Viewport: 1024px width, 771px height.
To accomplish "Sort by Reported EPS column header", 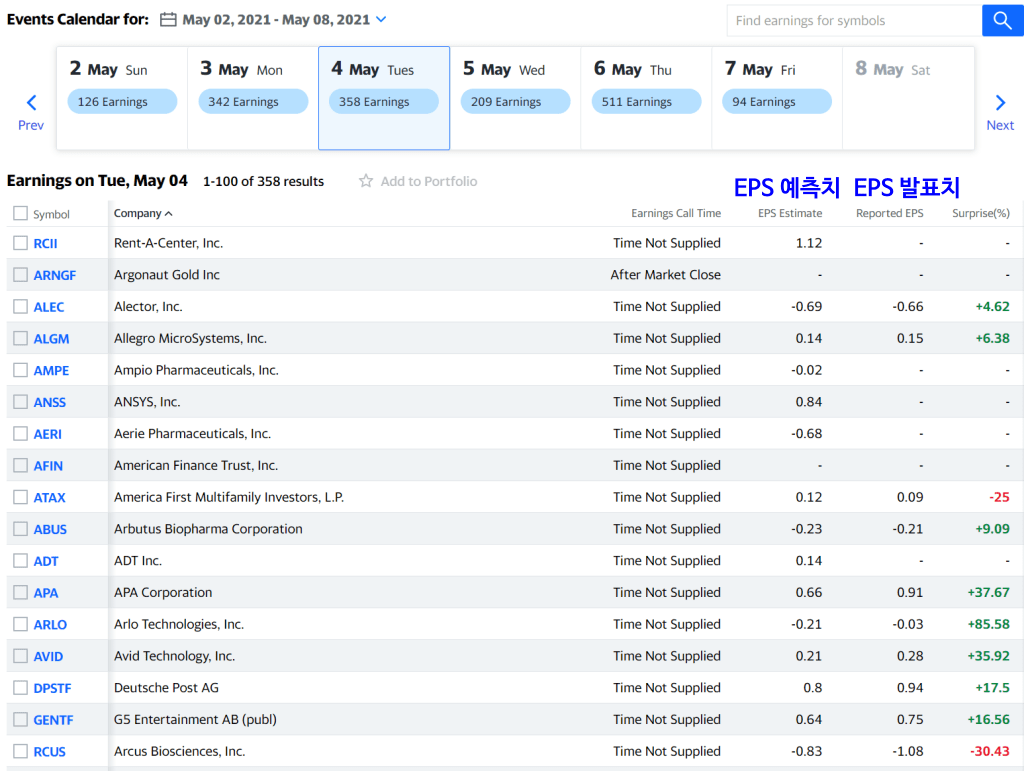I will 889,213.
